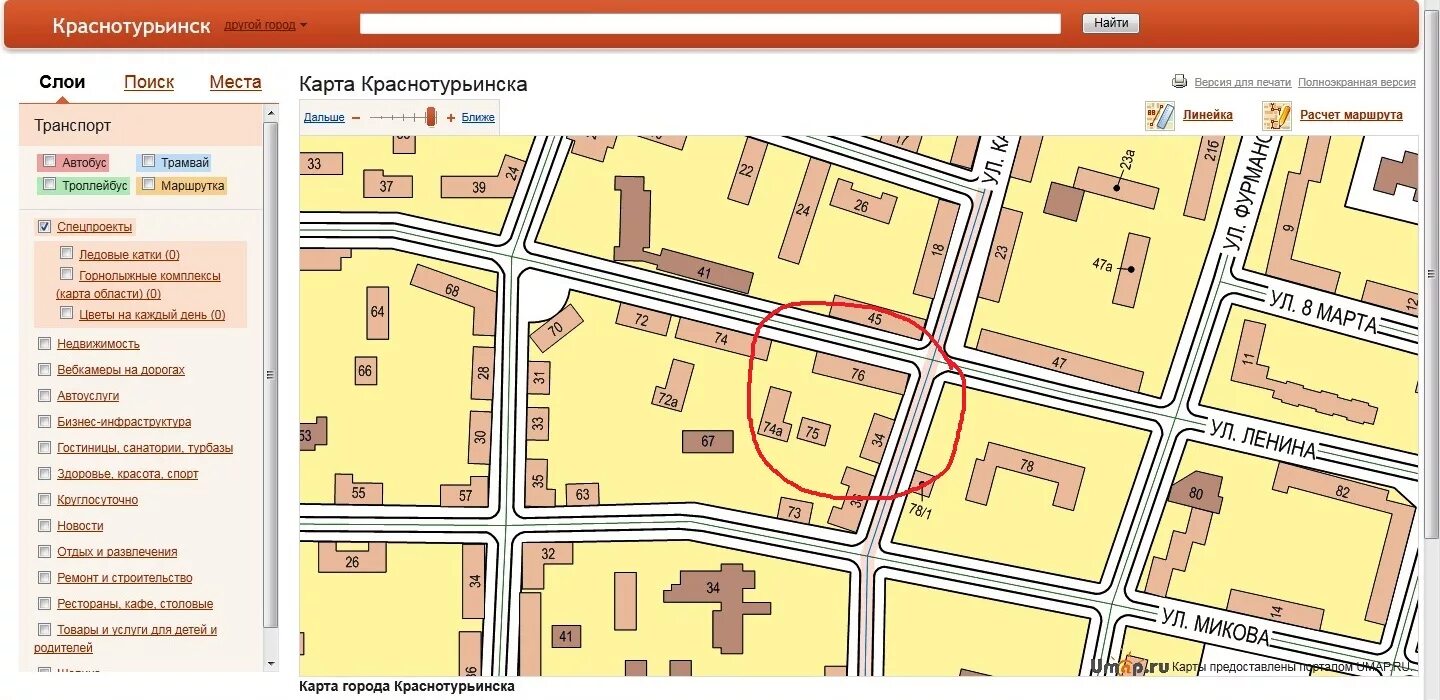
Task: Click the Новости layer link
Action: [x=82, y=525]
